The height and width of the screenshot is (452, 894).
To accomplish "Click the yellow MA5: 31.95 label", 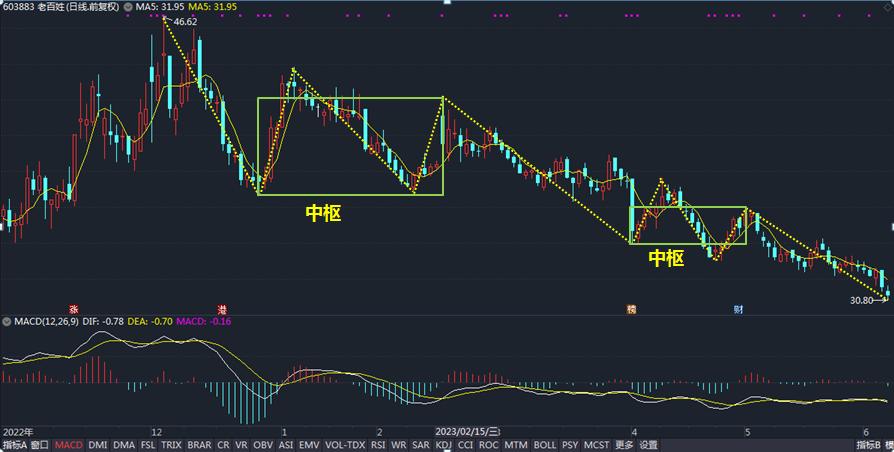I will (x=213, y=7).
